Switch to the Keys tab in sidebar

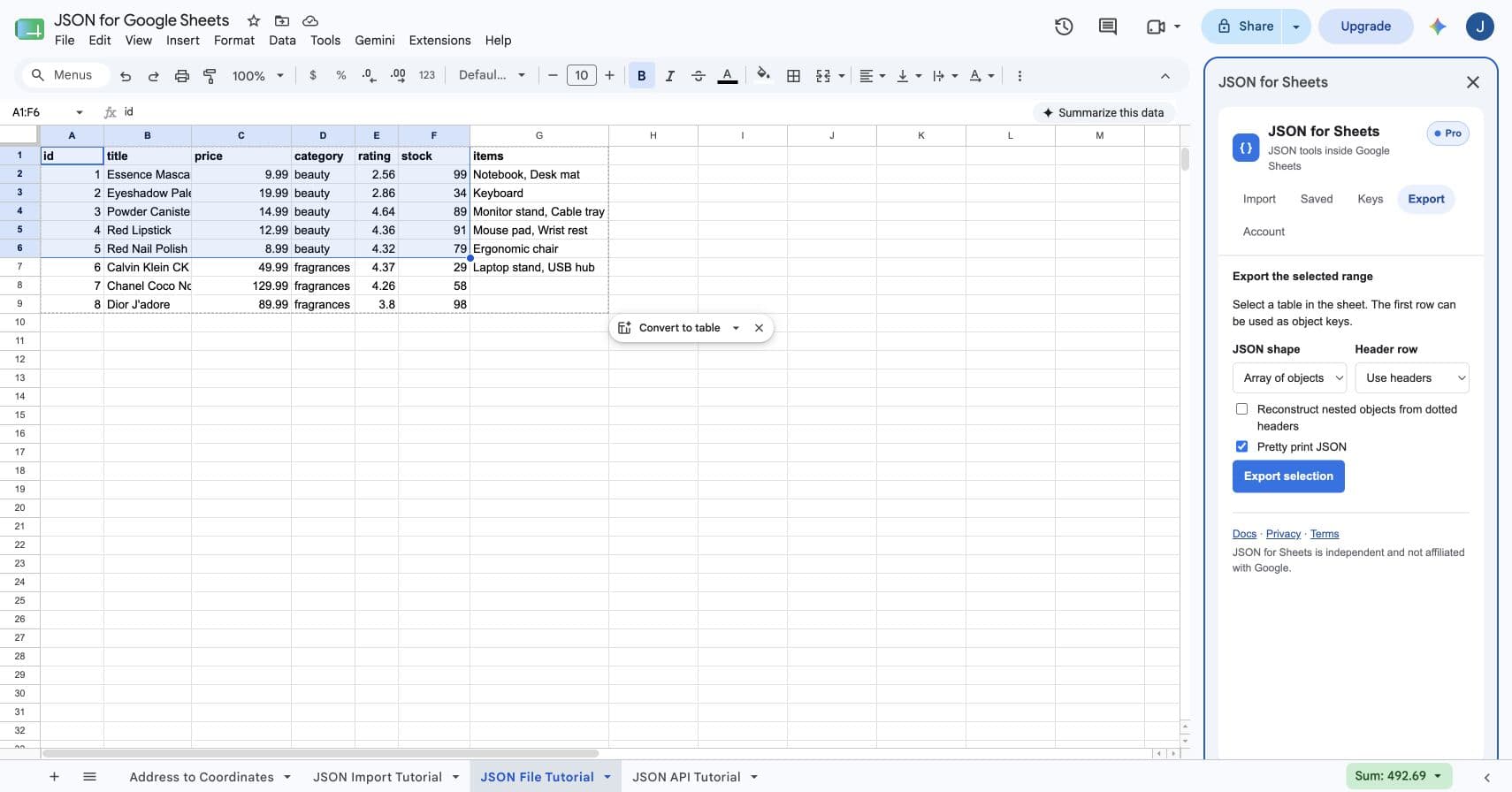[1370, 199]
